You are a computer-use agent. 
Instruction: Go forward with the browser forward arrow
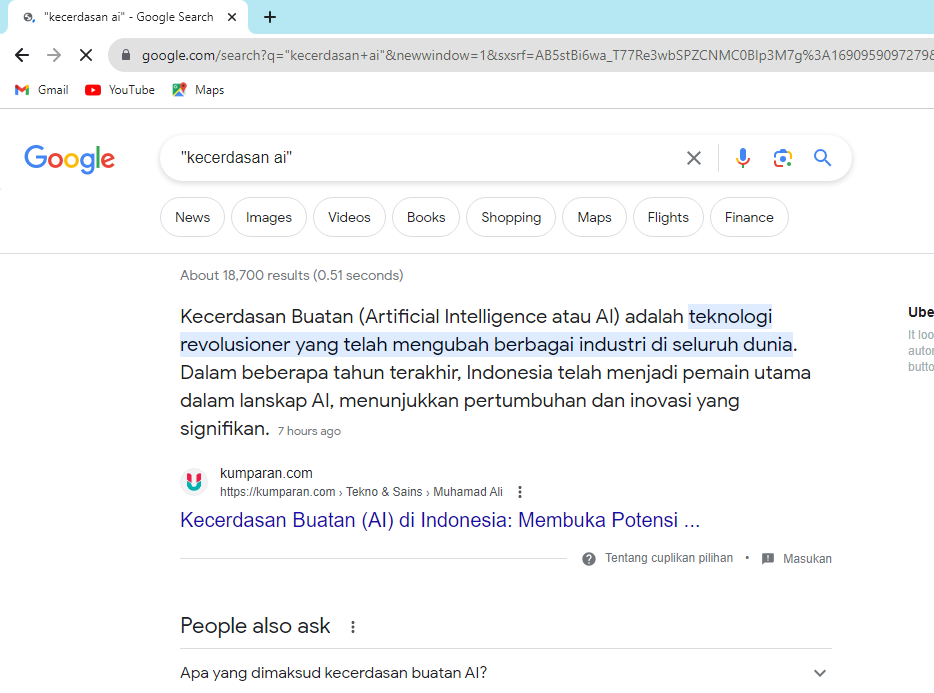pos(54,55)
